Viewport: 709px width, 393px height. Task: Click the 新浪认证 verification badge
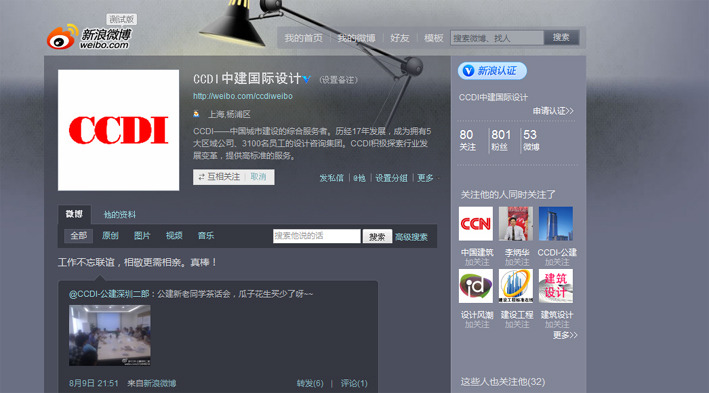[x=492, y=71]
